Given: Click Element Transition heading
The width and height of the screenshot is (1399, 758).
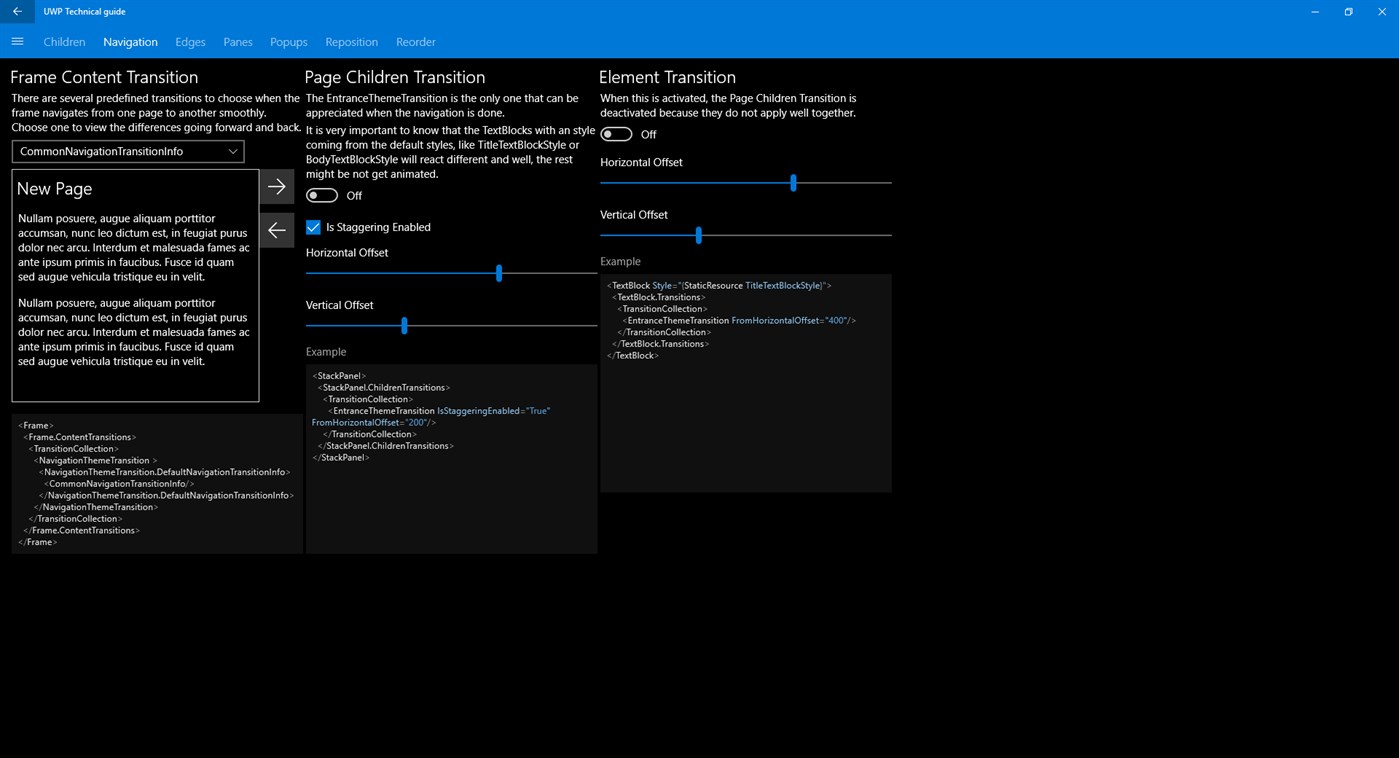Looking at the screenshot, I should tap(667, 77).
